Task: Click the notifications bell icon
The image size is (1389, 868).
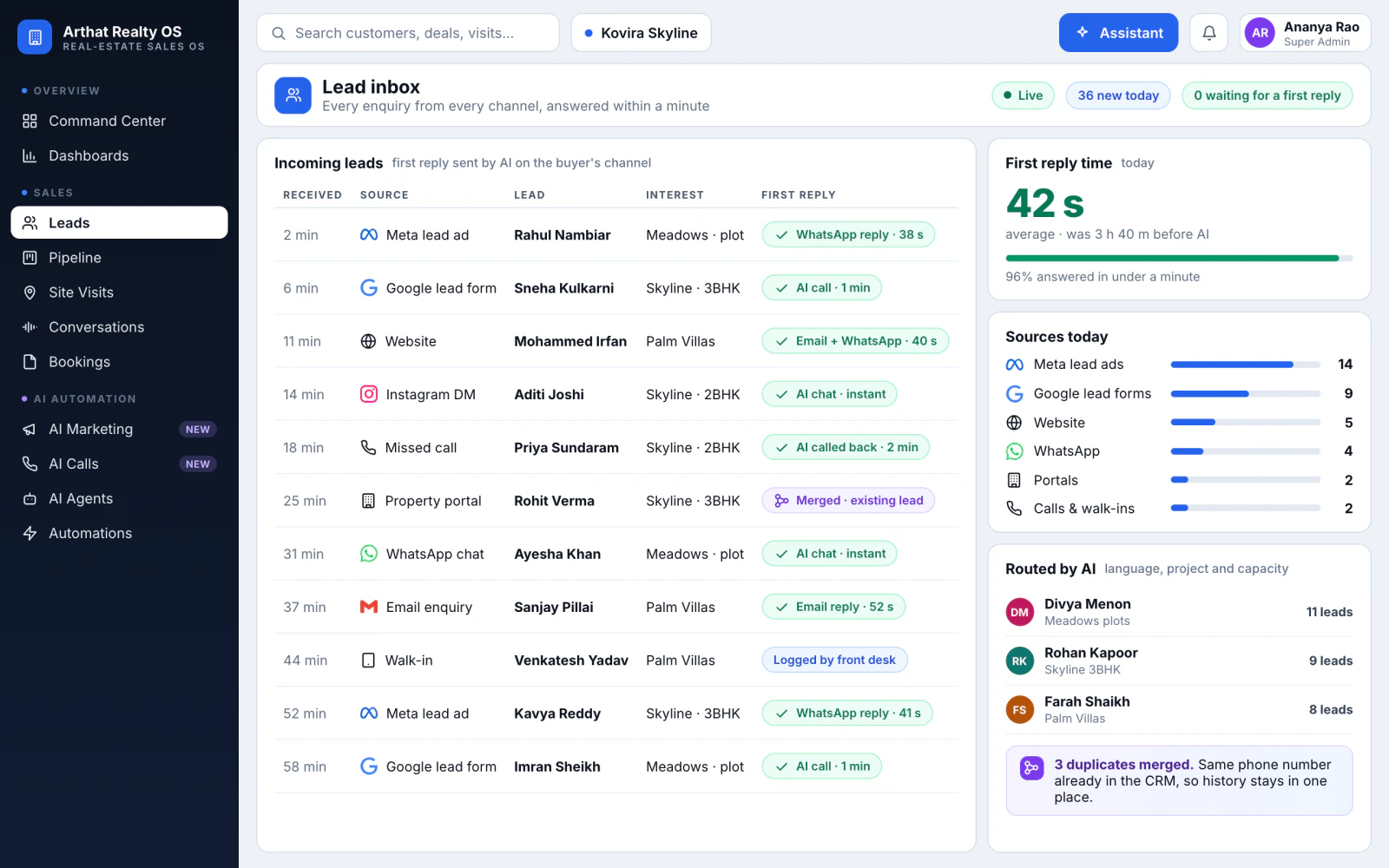Action: (1208, 33)
